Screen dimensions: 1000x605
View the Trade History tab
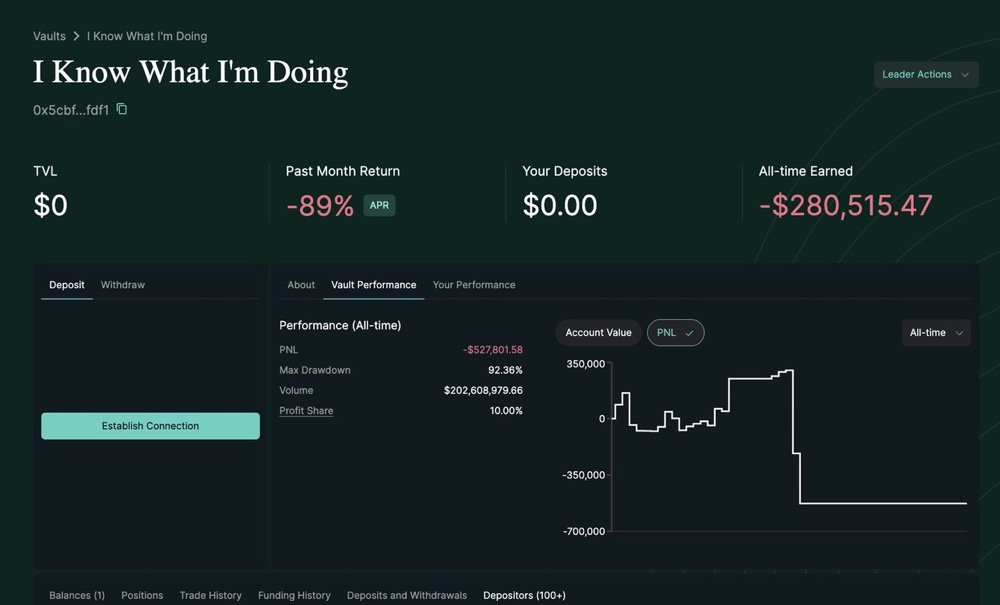[210, 595]
